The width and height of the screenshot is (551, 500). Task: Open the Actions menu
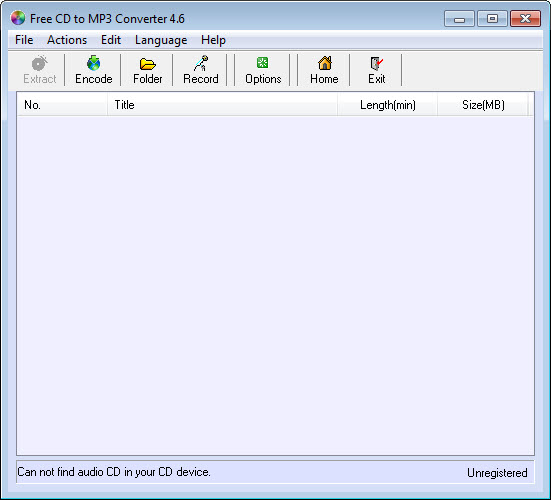(67, 40)
